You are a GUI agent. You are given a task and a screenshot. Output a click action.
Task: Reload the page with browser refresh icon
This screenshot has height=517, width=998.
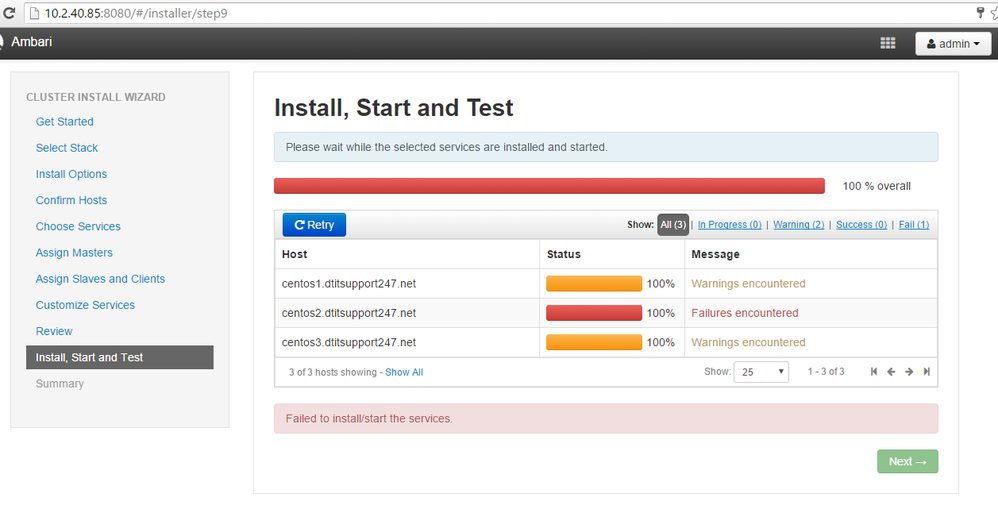pyautogui.click(x=9, y=13)
